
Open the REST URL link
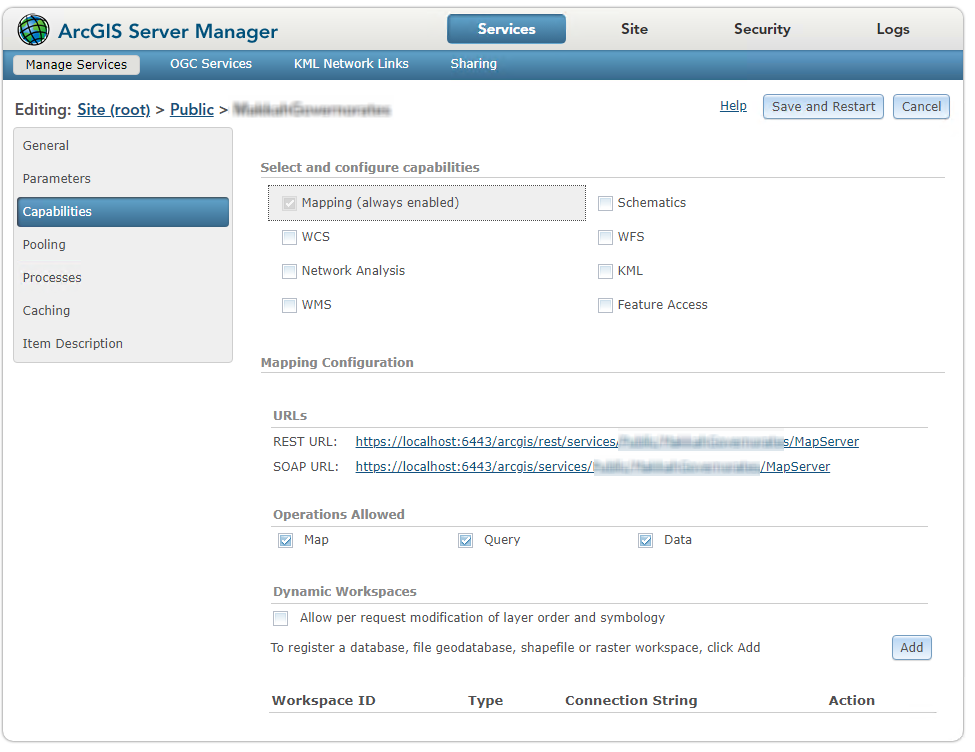tap(607, 442)
